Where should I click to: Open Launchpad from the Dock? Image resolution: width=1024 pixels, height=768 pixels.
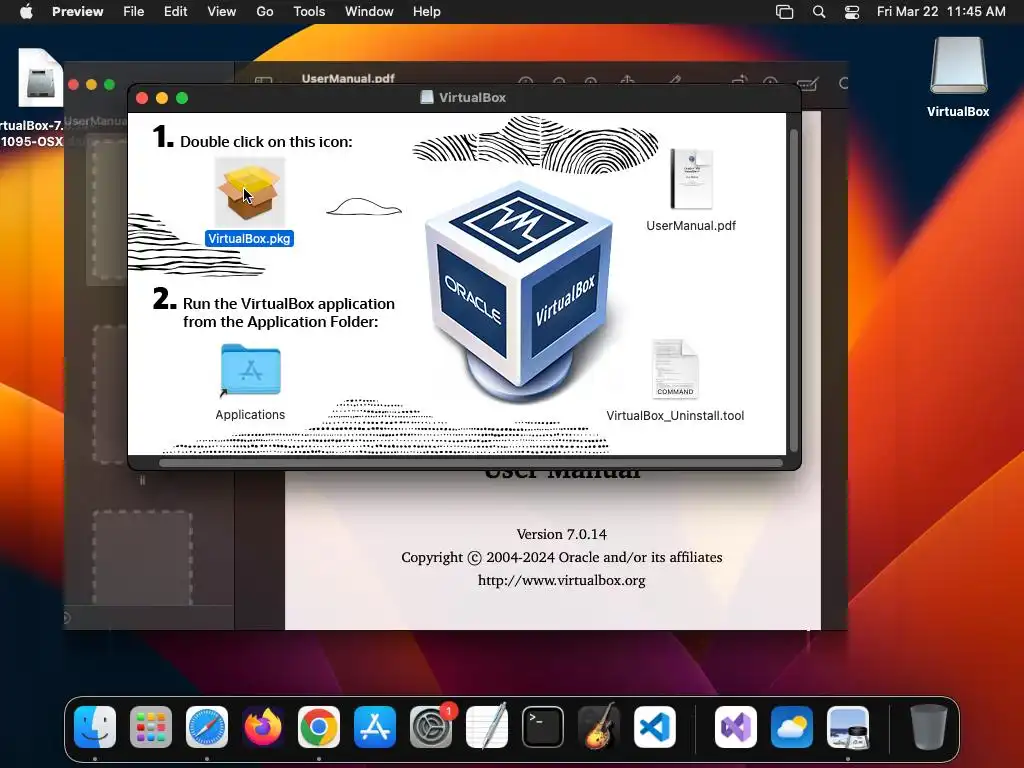(151, 727)
